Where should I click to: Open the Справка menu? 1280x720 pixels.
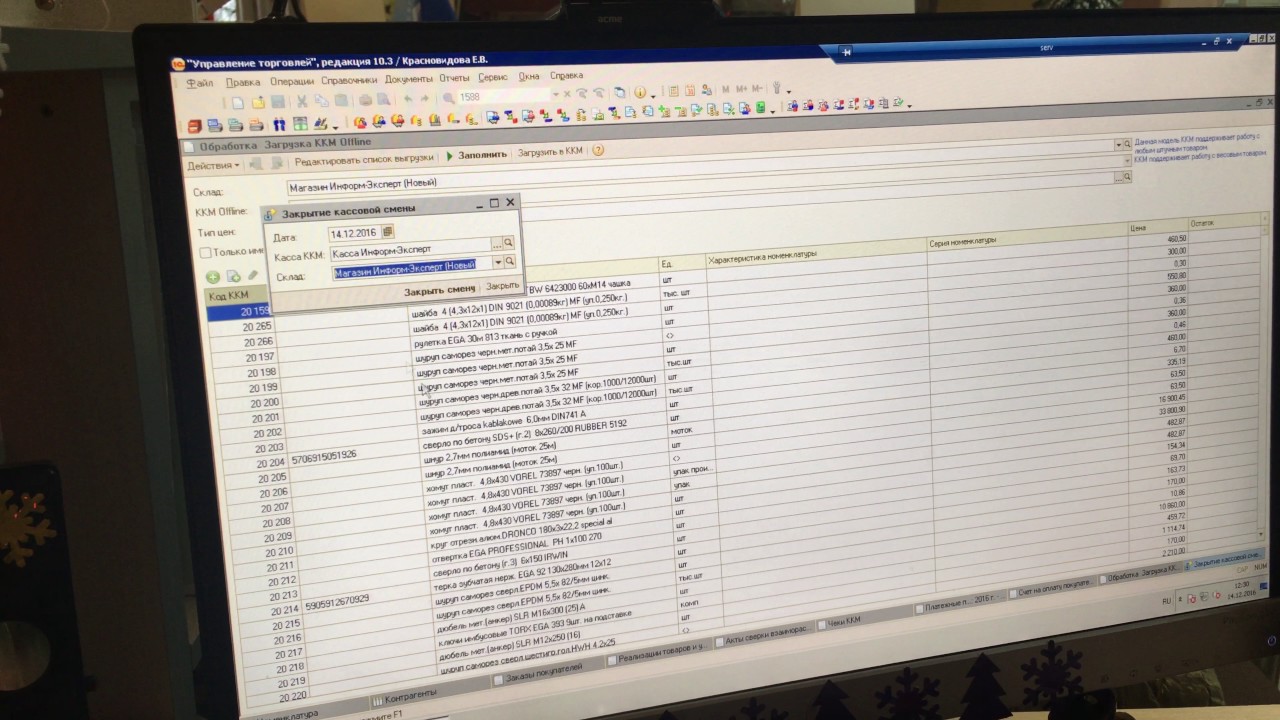566,76
